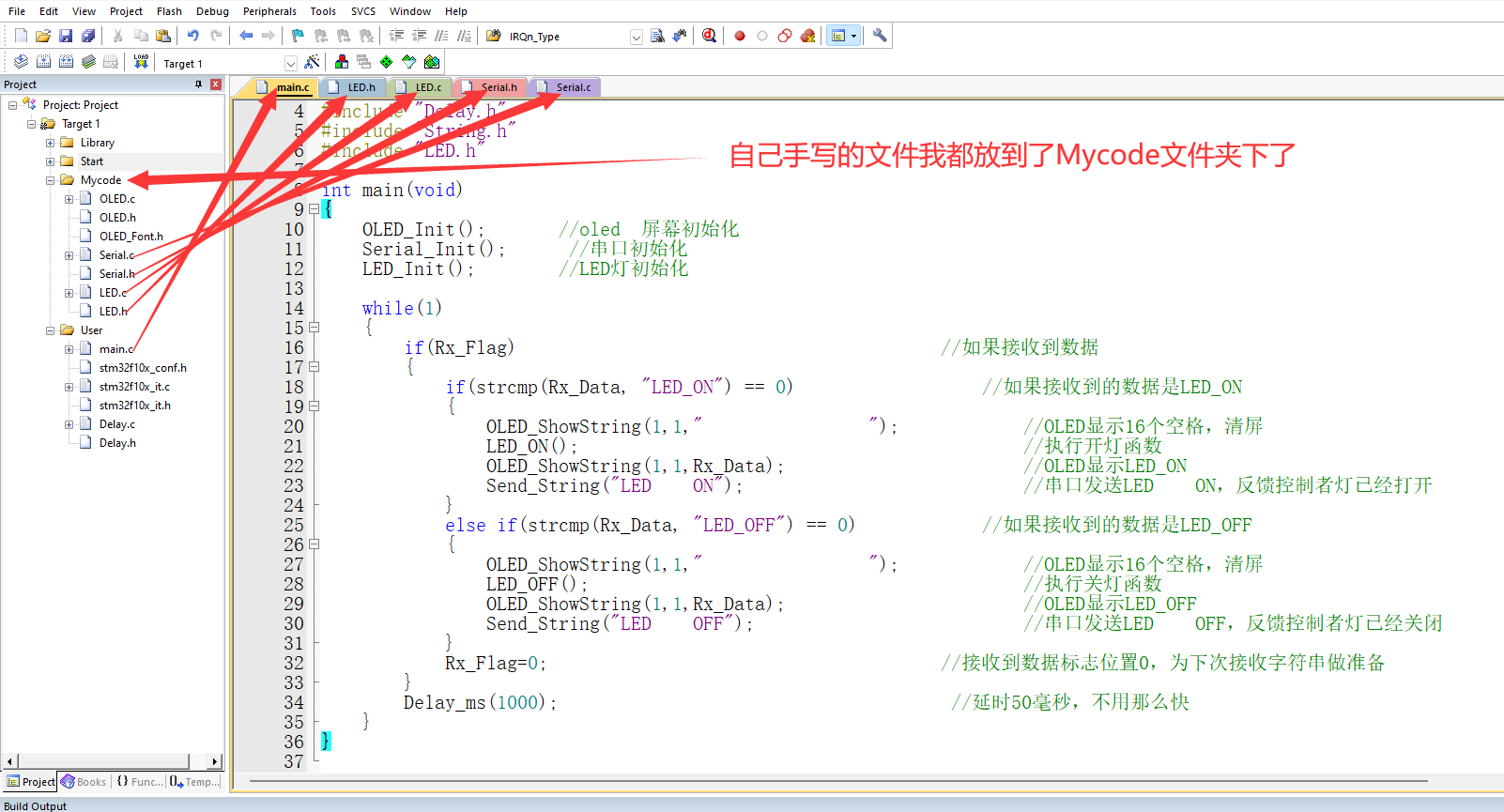Expand the OLED.c file node

coord(69,199)
